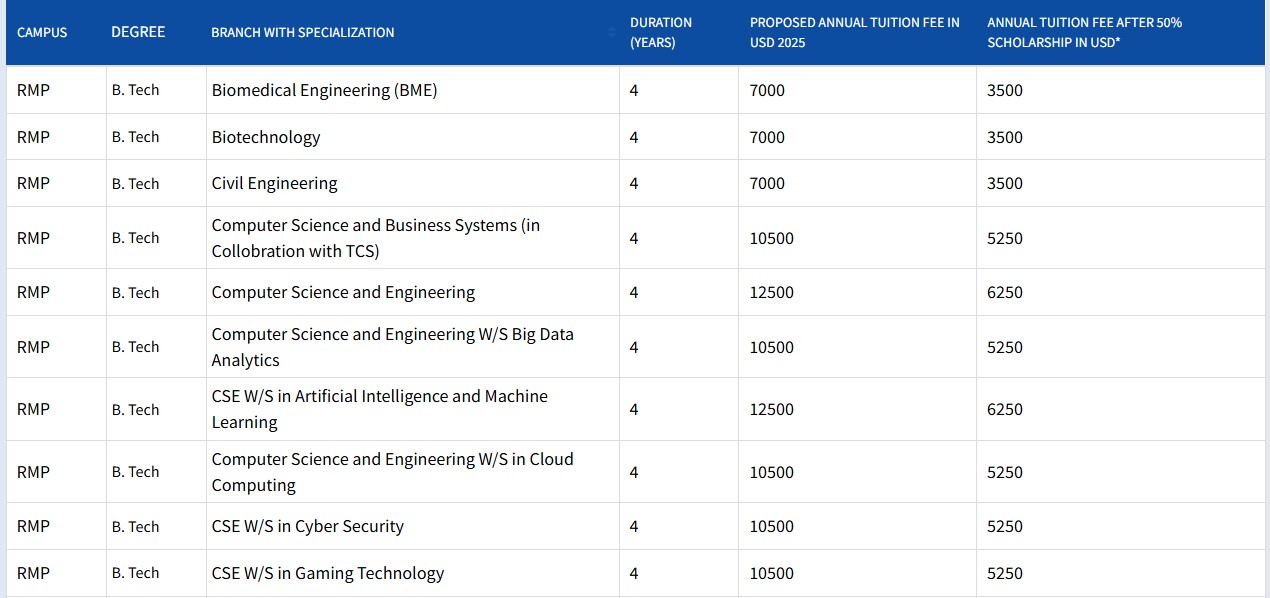Select B. Tech in Biomedical Engineering row

pyautogui.click(x=135, y=90)
